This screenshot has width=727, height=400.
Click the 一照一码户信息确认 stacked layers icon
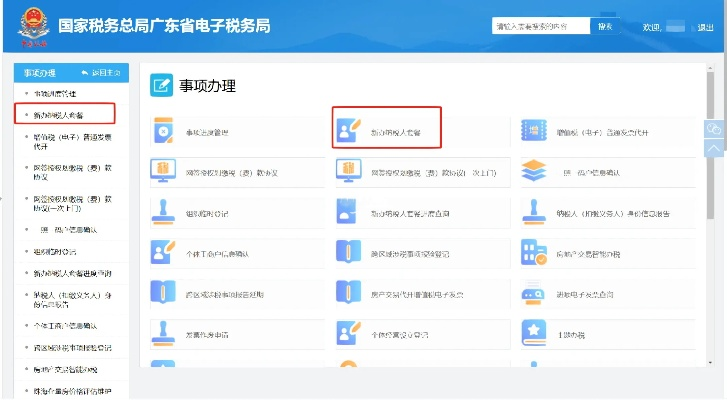click(x=534, y=171)
